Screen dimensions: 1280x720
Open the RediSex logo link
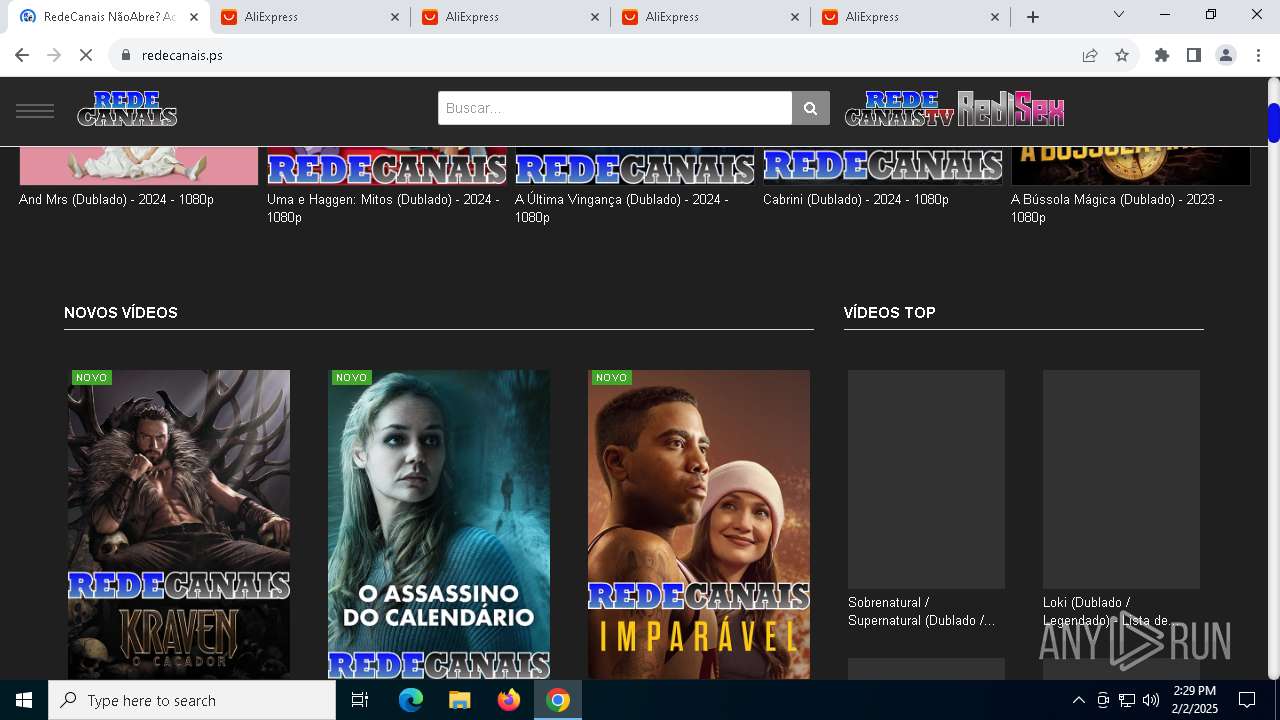[1010, 108]
